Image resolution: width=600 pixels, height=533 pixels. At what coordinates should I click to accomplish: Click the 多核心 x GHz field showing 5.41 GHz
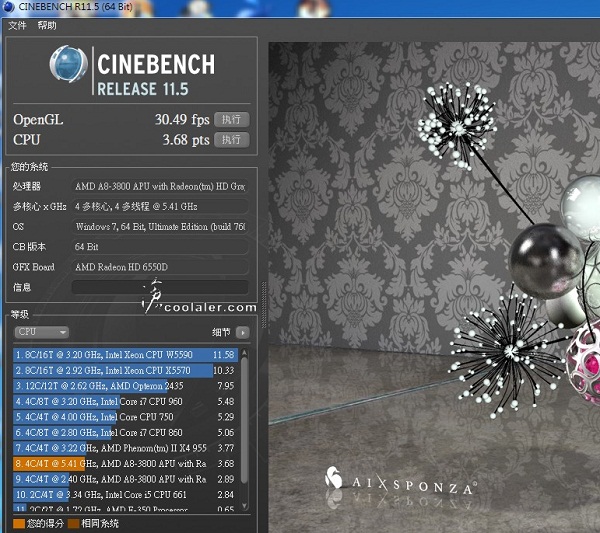160,207
